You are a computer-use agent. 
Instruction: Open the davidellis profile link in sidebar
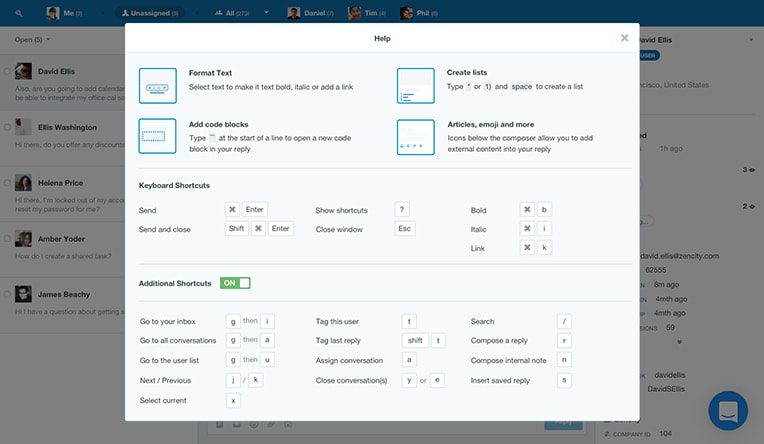tap(669, 375)
